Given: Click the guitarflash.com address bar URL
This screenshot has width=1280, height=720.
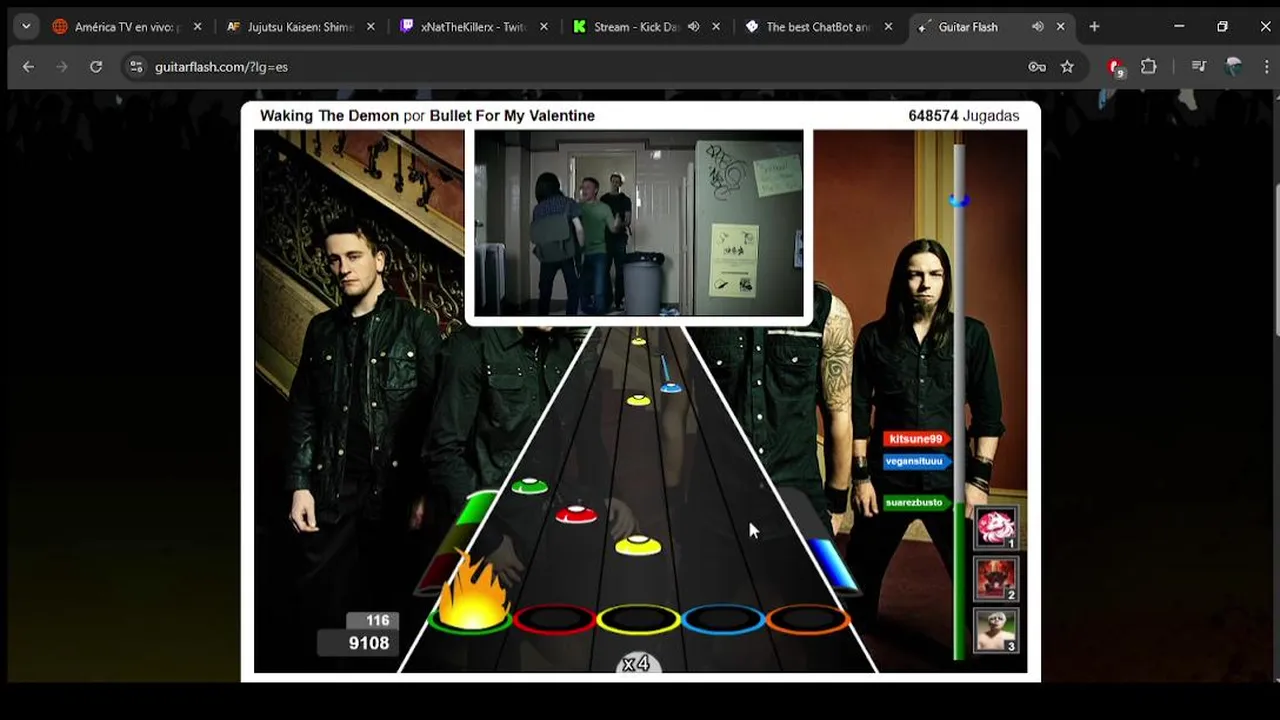Looking at the screenshot, I should coord(221,67).
